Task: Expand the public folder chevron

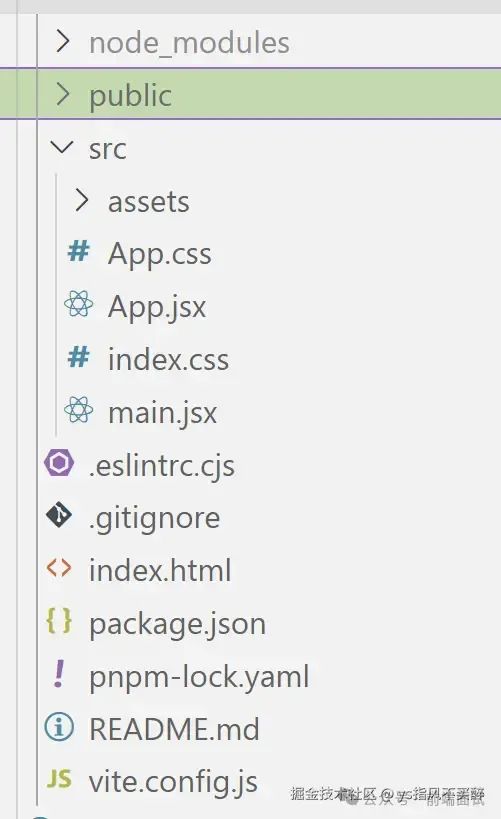Action: [63, 94]
